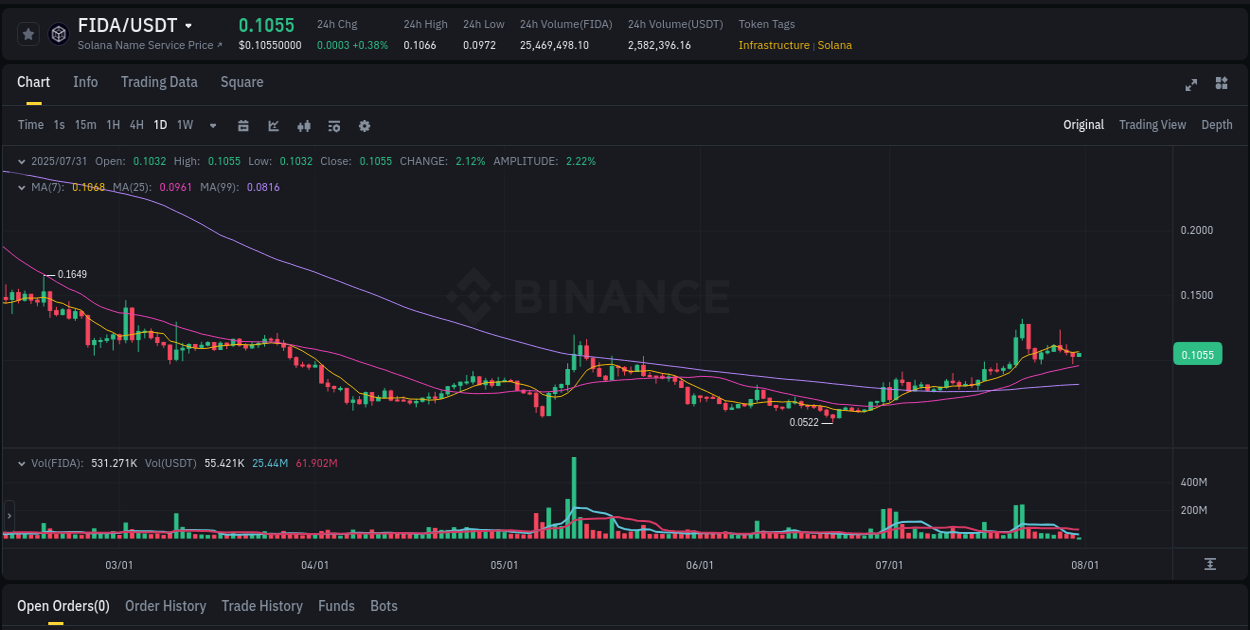This screenshot has height=630, width=1250.
Task: Open the technical indicators icon
Action: [333, 125]
